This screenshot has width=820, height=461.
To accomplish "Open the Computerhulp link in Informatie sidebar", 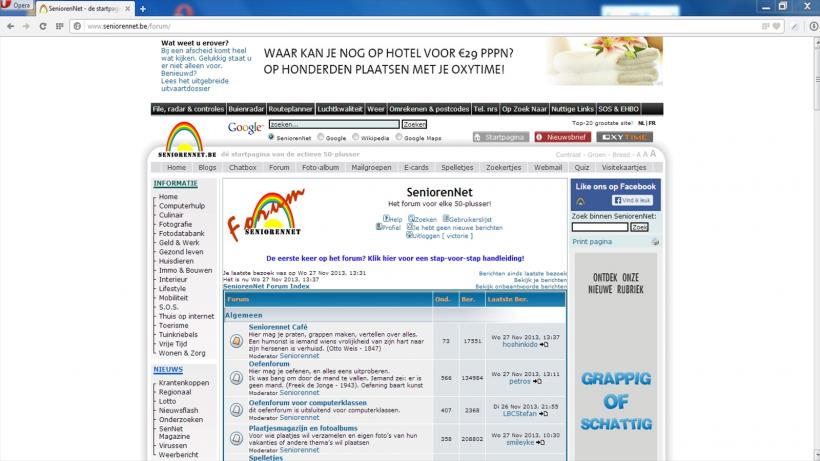I will [x=183, y=206].
